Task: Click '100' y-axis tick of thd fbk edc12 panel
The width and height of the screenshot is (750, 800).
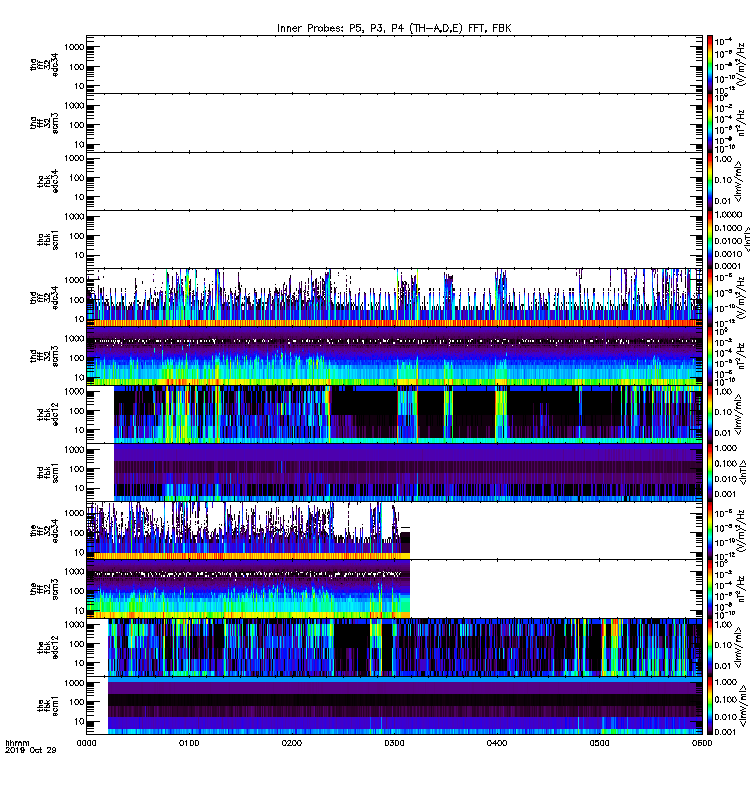Action: (77, 411)
